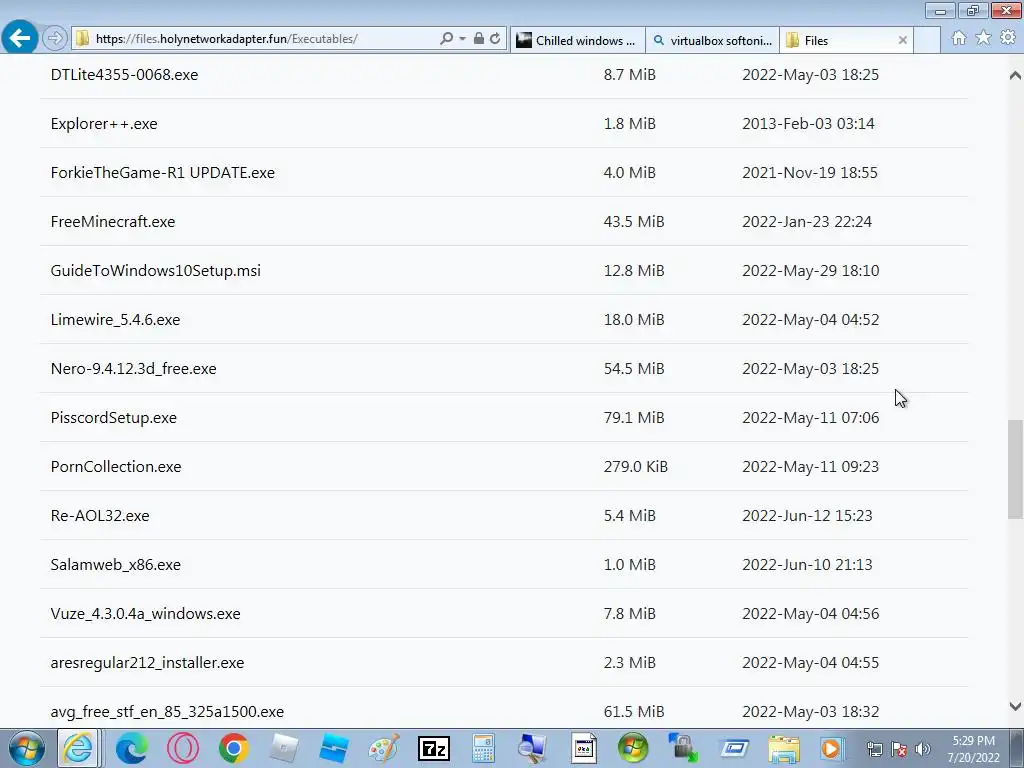The image size is (1024, 768).
Task: Open avg_free_stf_en_85_325a1500.exe link
Action: [x=167, y=711]
